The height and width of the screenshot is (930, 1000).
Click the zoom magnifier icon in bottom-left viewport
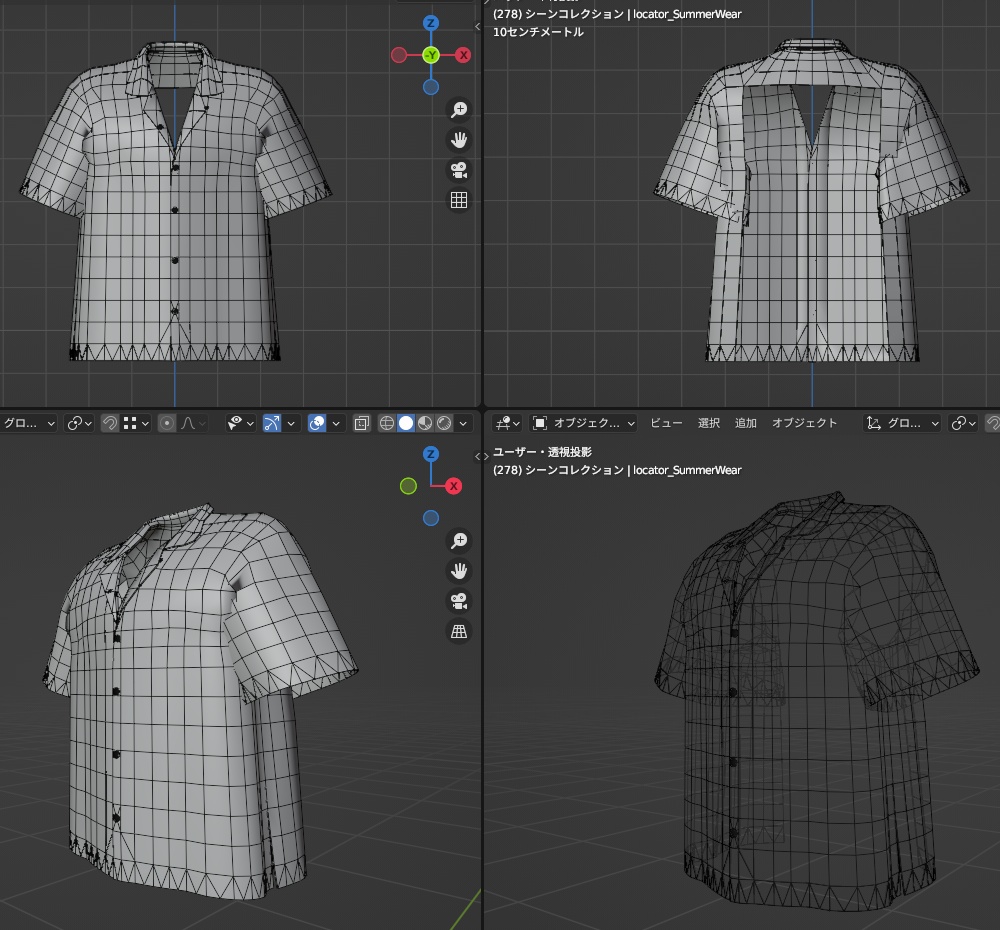click(x=459, y=541)
